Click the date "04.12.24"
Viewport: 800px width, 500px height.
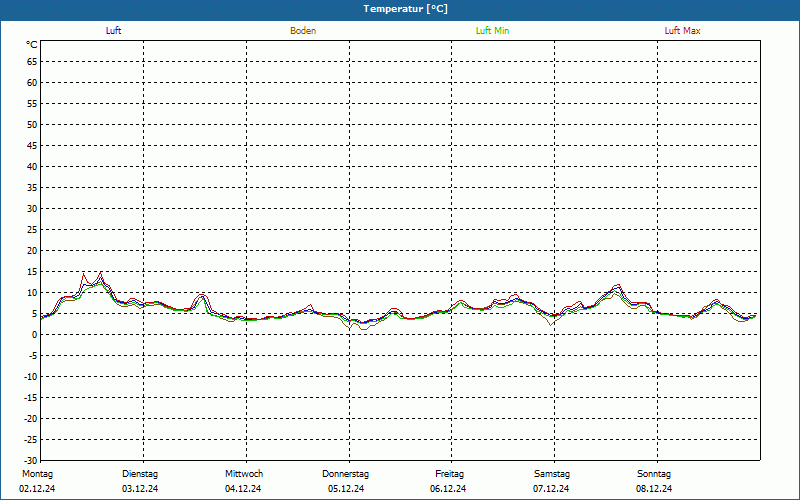(x=243, y=489)
